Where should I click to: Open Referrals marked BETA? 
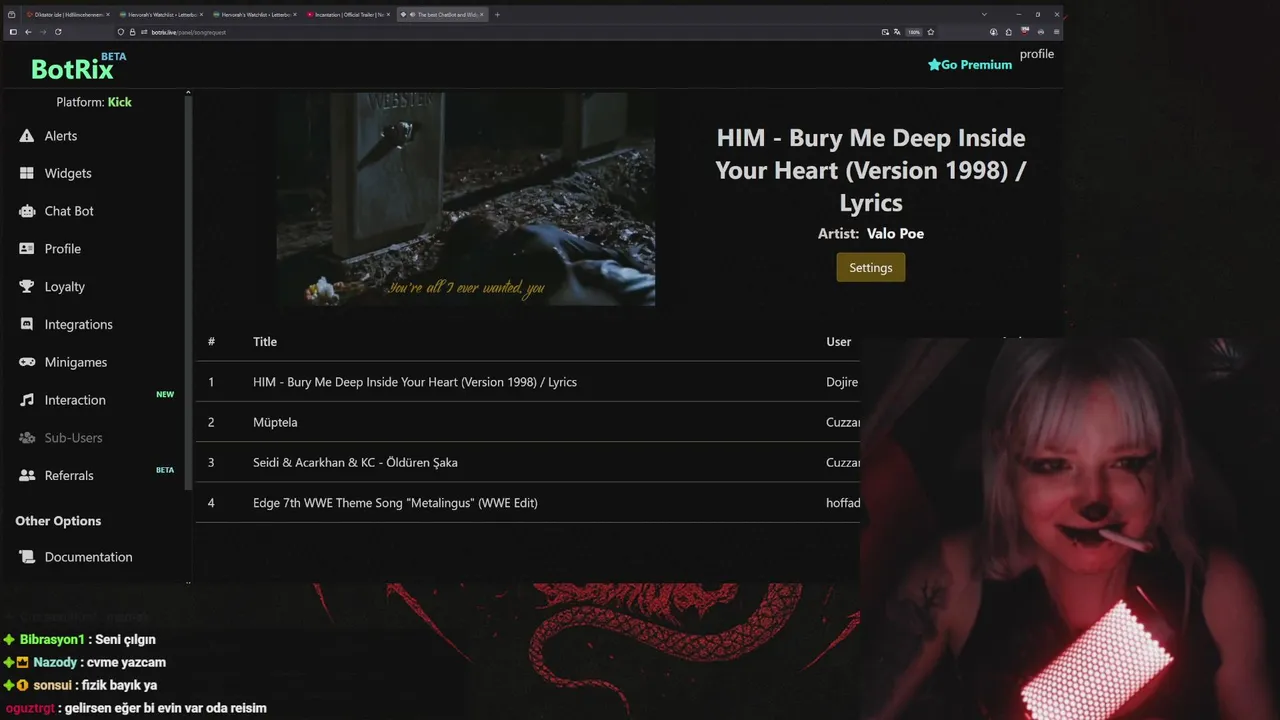coord(69,476)
